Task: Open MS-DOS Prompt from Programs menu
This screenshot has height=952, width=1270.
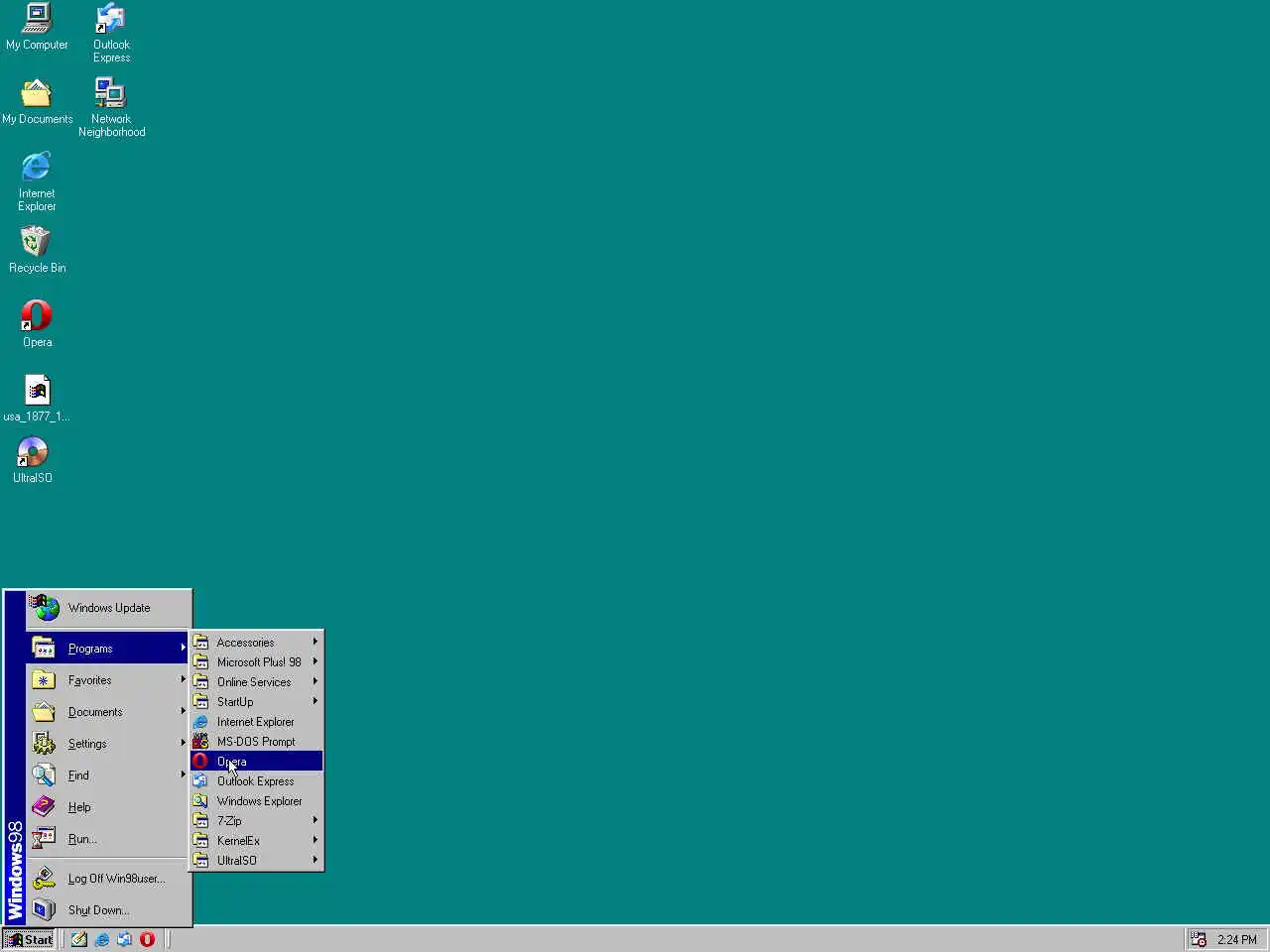Action: tap(256, 742)
